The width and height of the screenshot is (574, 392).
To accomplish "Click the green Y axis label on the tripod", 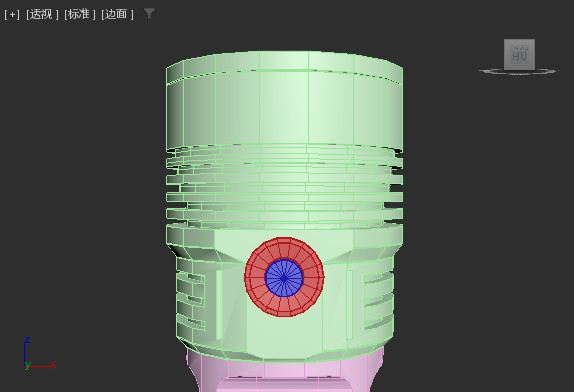I will (x=27, y=365).
